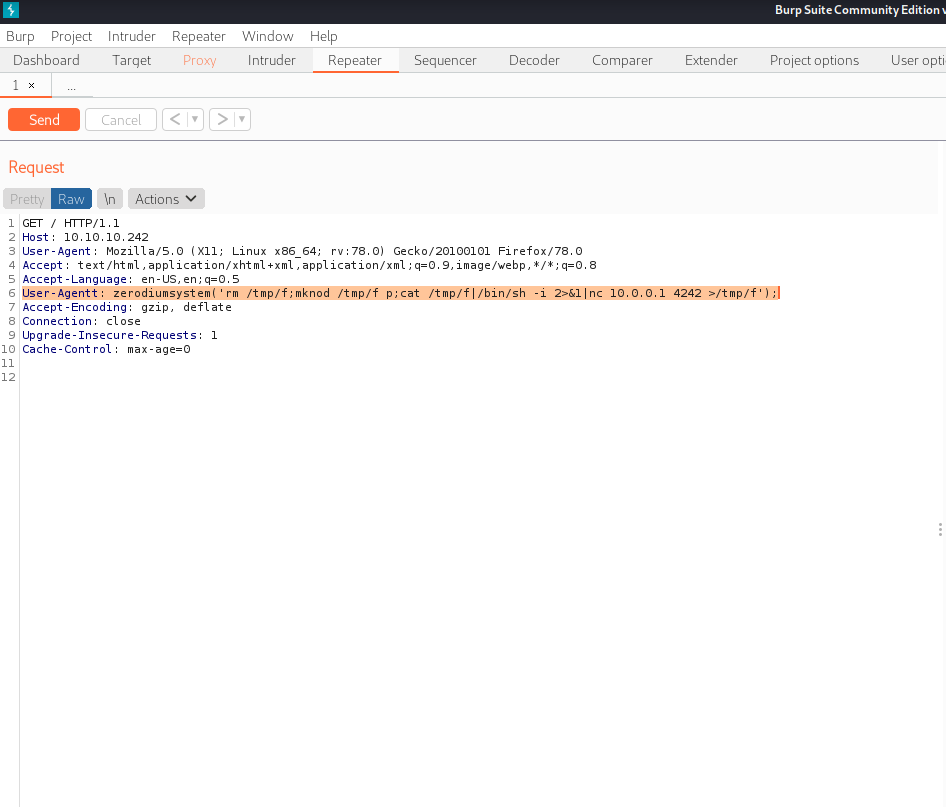946x807 pixels.
Task: Switch to the Proxy tab
Action: point(199,60)
